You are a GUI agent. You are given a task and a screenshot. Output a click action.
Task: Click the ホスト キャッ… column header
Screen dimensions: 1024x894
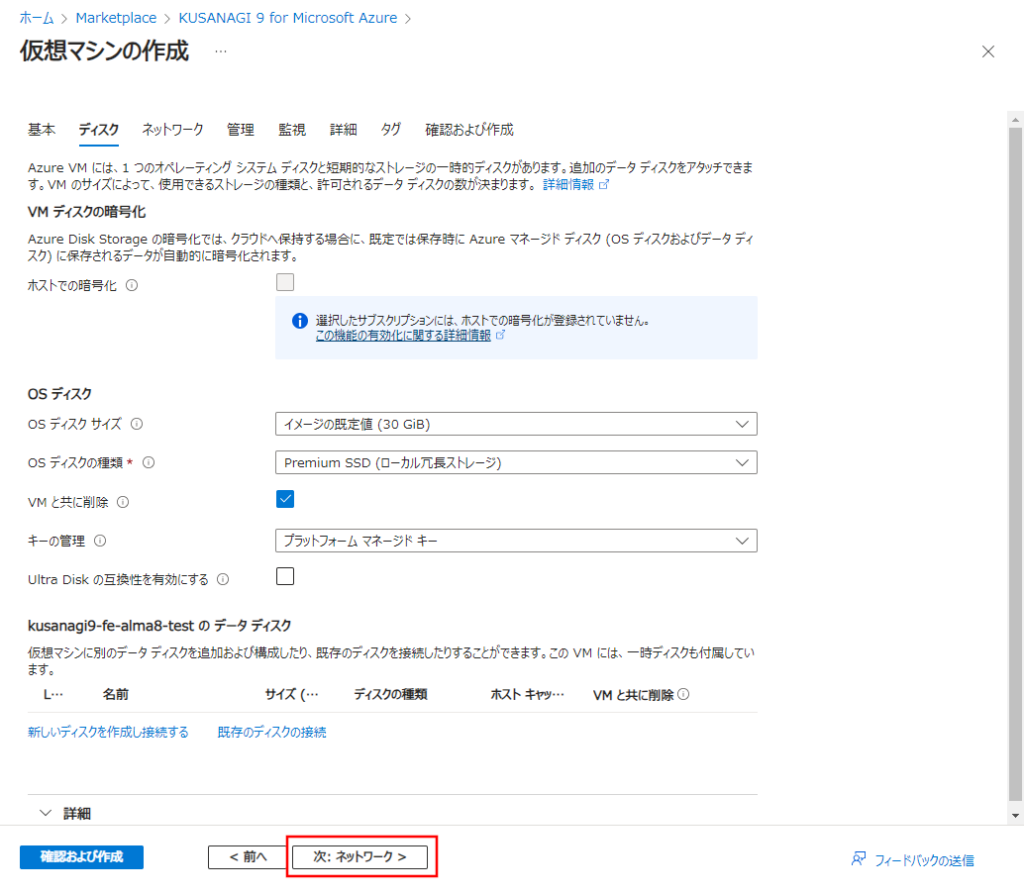(x=527, y=694)
